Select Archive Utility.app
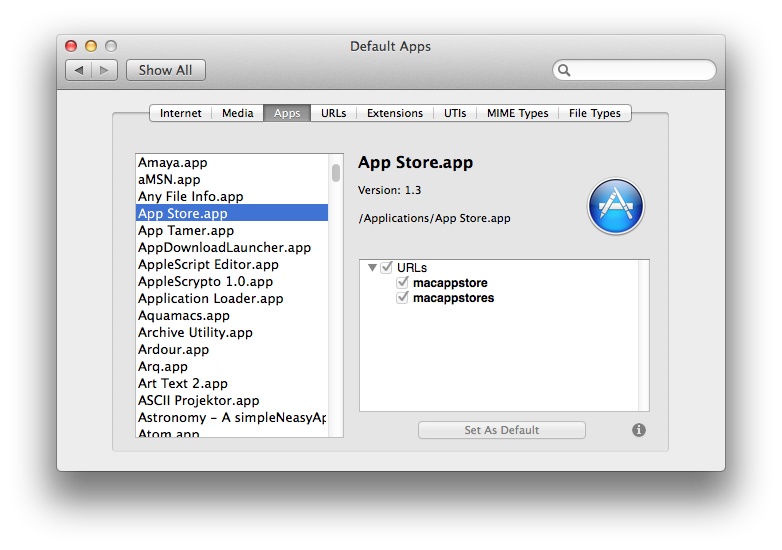This screenshot has height=550, width=782. [232, 332]
